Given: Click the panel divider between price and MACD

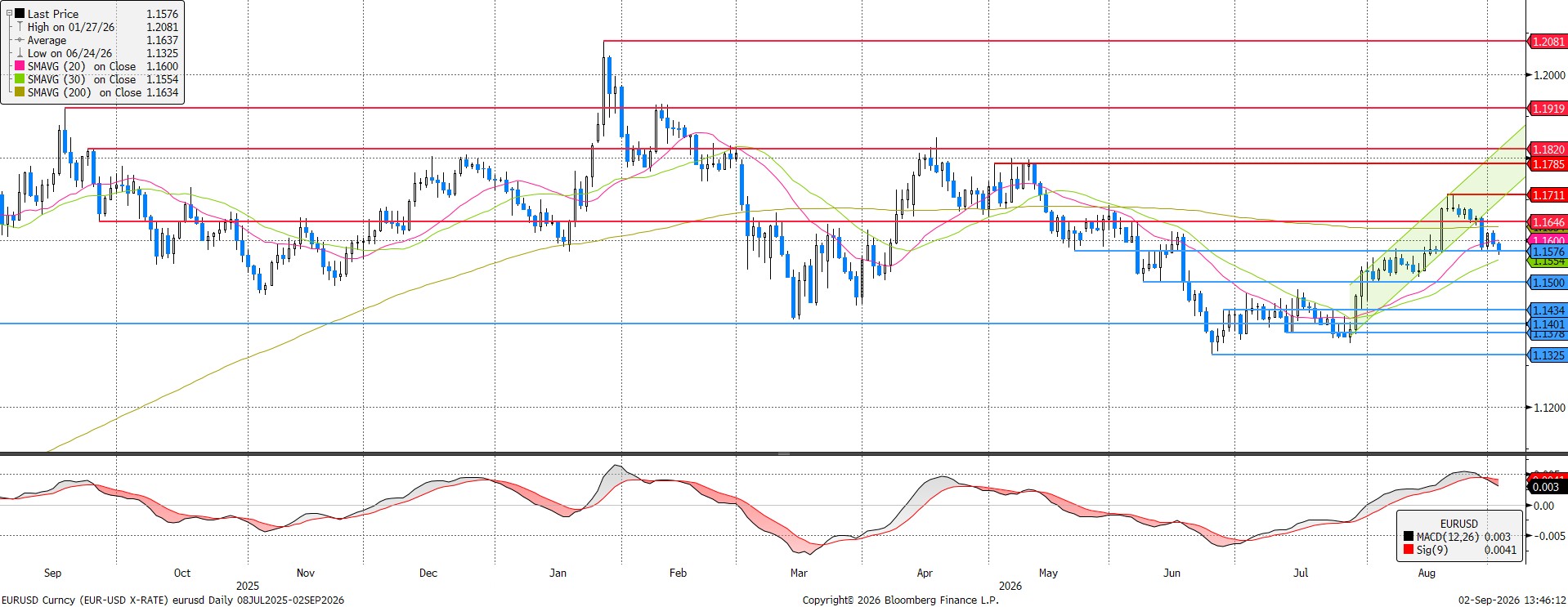Looking at the screenshot, I should [784, 453].
